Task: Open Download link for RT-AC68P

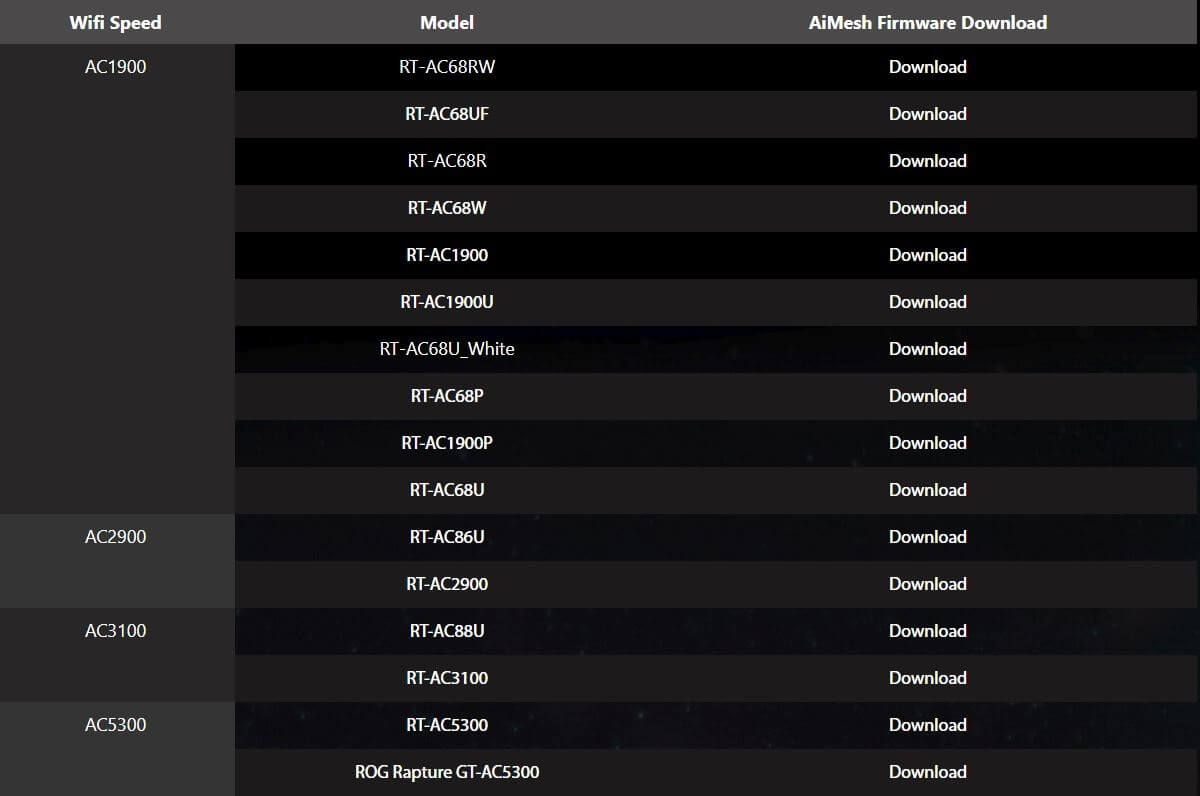Action: coord(927,396)
